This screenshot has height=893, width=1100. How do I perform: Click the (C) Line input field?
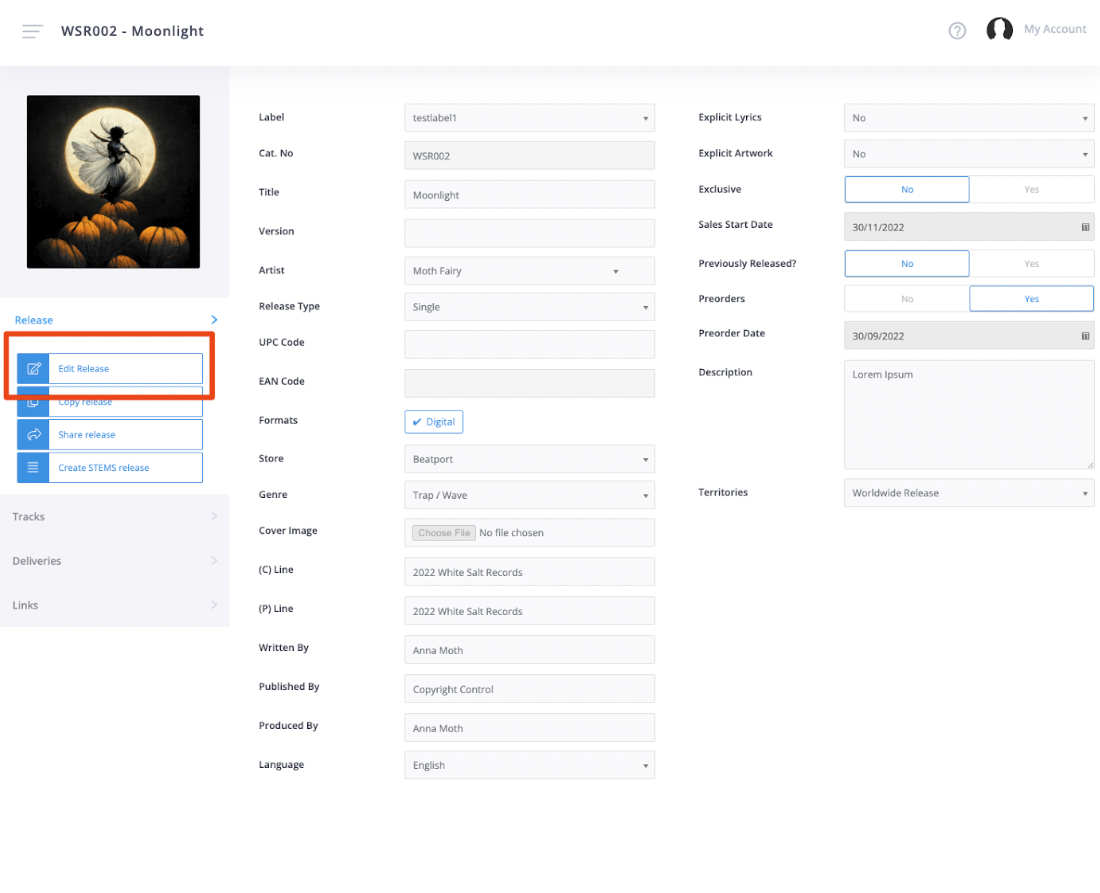pyautogui.click(x=530, y=572)
